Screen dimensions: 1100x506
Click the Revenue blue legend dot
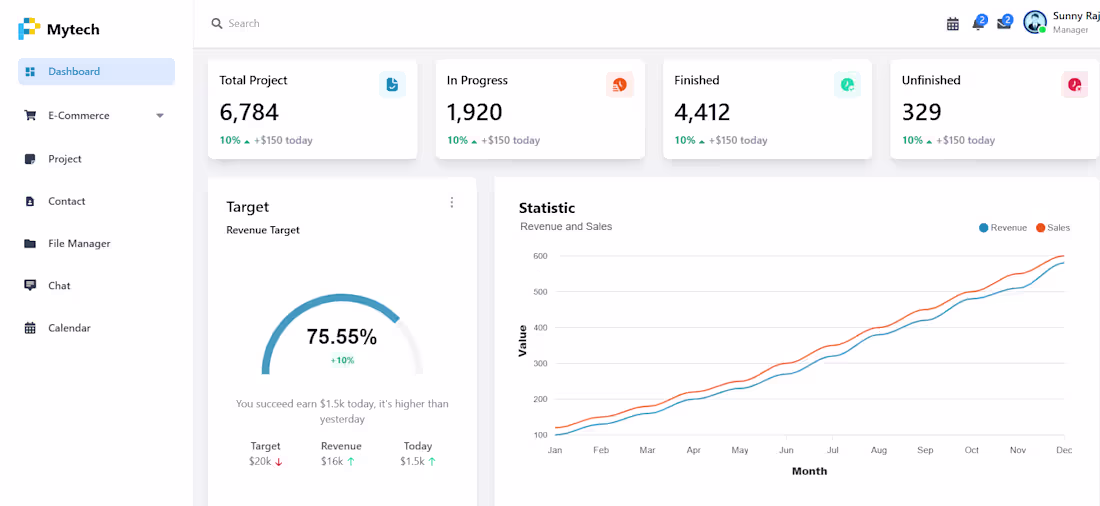pyautogui.click(x=984, y=227)
